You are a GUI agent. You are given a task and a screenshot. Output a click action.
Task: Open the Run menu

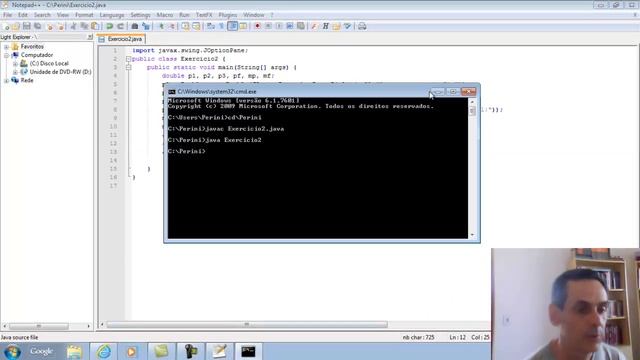tap(184, 15)
